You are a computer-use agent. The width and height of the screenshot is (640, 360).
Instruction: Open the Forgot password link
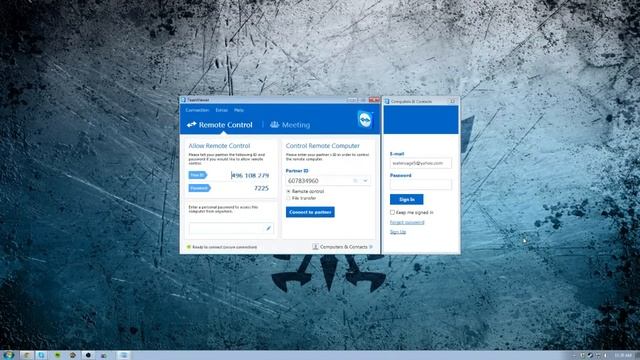click(407, 222)
